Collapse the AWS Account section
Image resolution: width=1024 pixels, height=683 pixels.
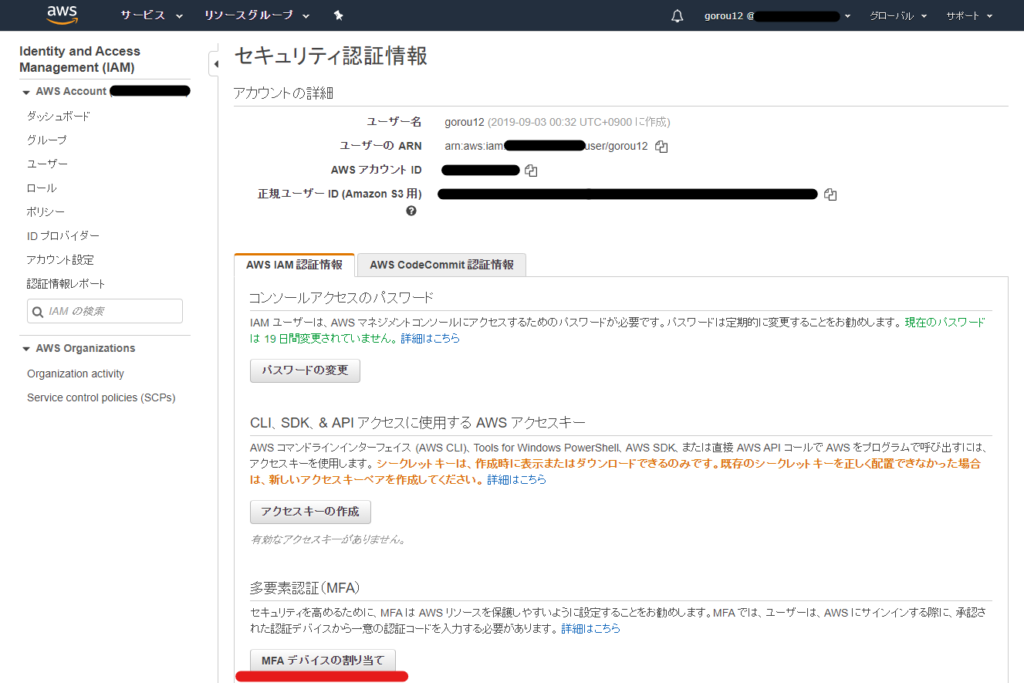(x=26, y=92)
